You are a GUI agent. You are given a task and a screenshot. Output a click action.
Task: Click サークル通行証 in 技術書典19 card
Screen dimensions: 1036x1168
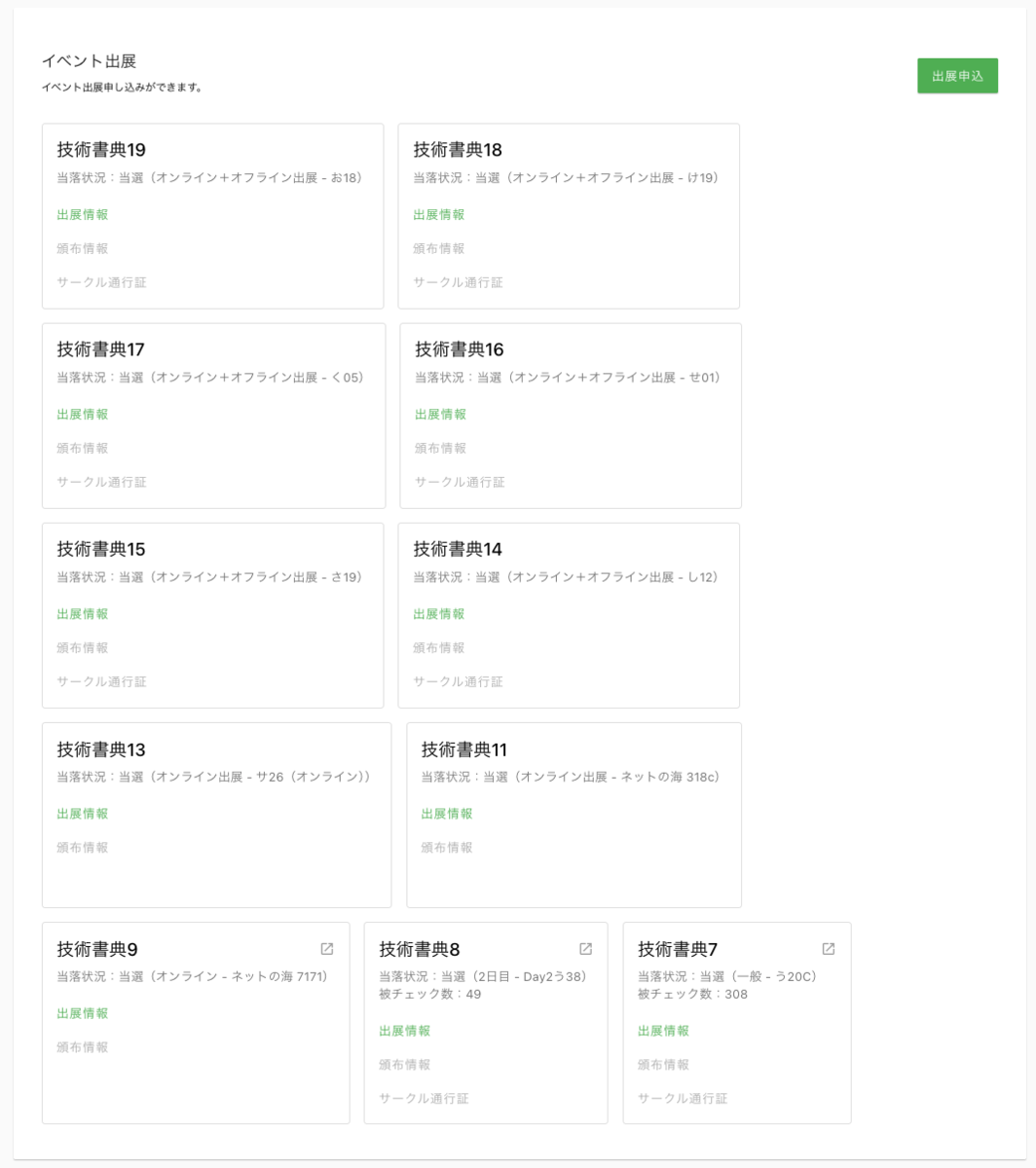pyautogui.click(x=101, y=282)
